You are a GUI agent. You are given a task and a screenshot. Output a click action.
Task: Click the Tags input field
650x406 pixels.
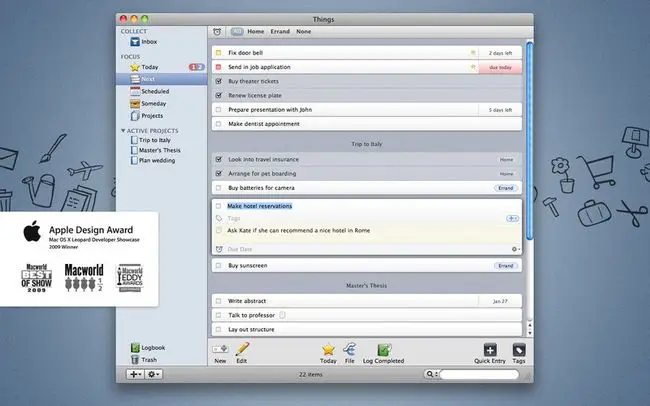click(x=233, y=218)
